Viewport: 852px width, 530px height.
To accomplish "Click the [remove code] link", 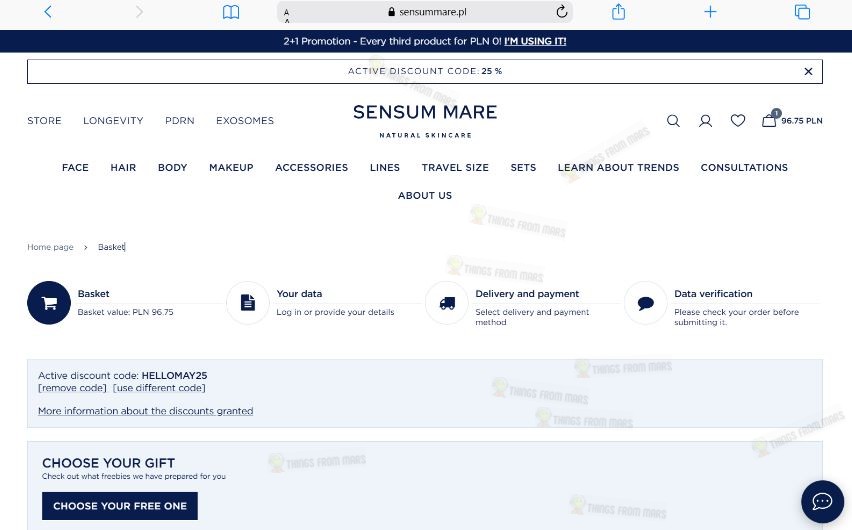I will (x=72, y=388).
